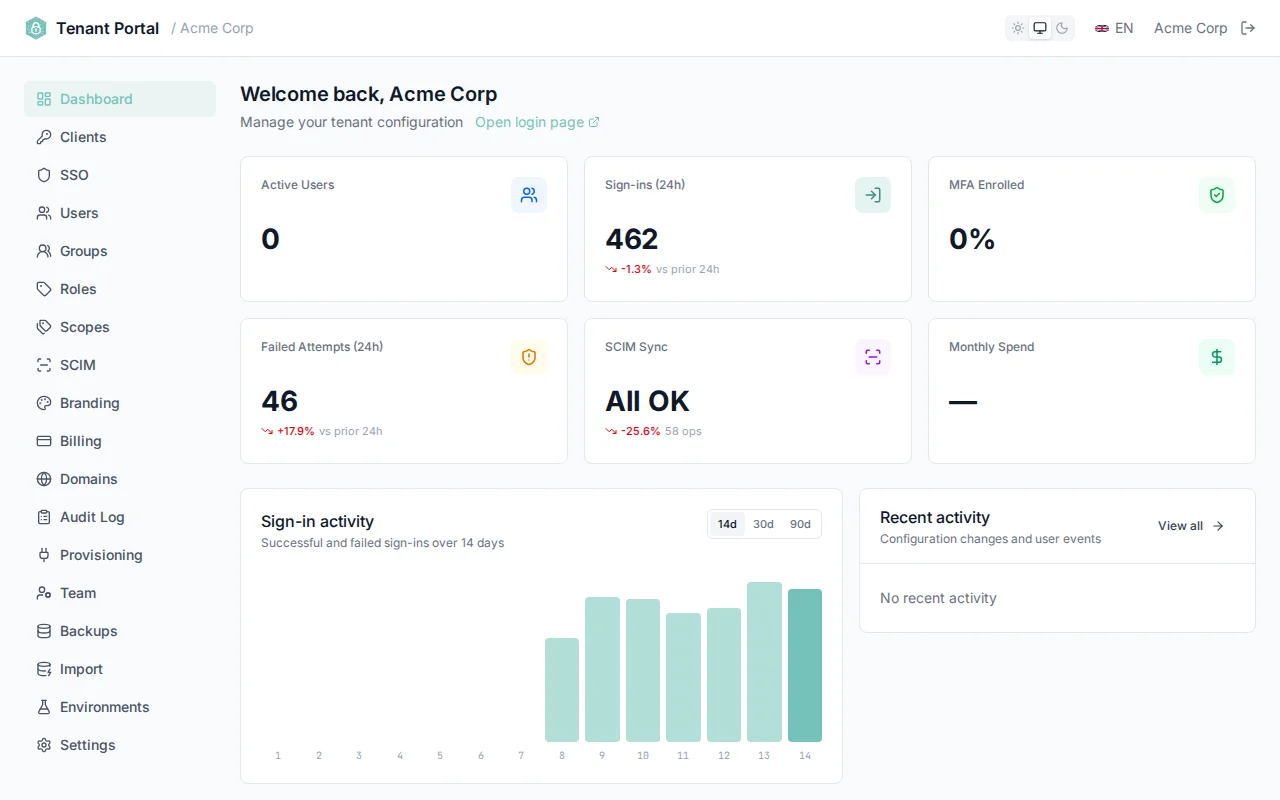Navigate to Groups
The image size is (1280, 800).
120,251
